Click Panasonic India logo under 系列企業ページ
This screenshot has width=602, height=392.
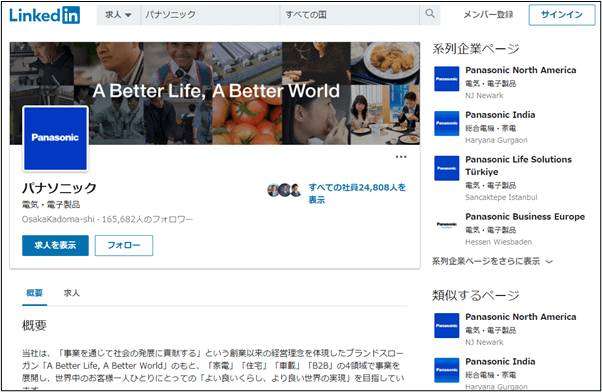[x=447, y=123]
